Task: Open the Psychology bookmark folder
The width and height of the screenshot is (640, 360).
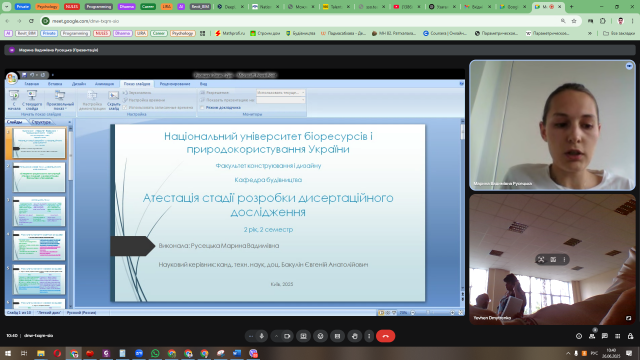Action: tap(182, 33)
